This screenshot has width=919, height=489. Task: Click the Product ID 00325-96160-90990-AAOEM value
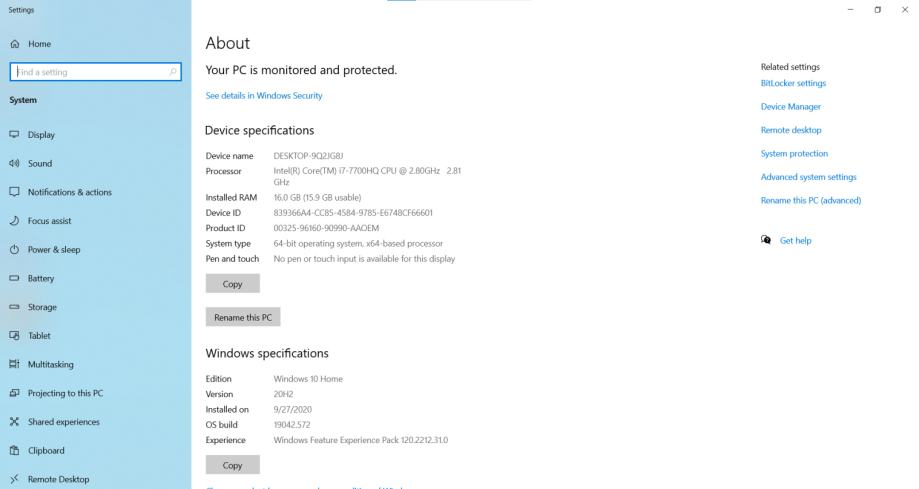(x=326, y=228)
